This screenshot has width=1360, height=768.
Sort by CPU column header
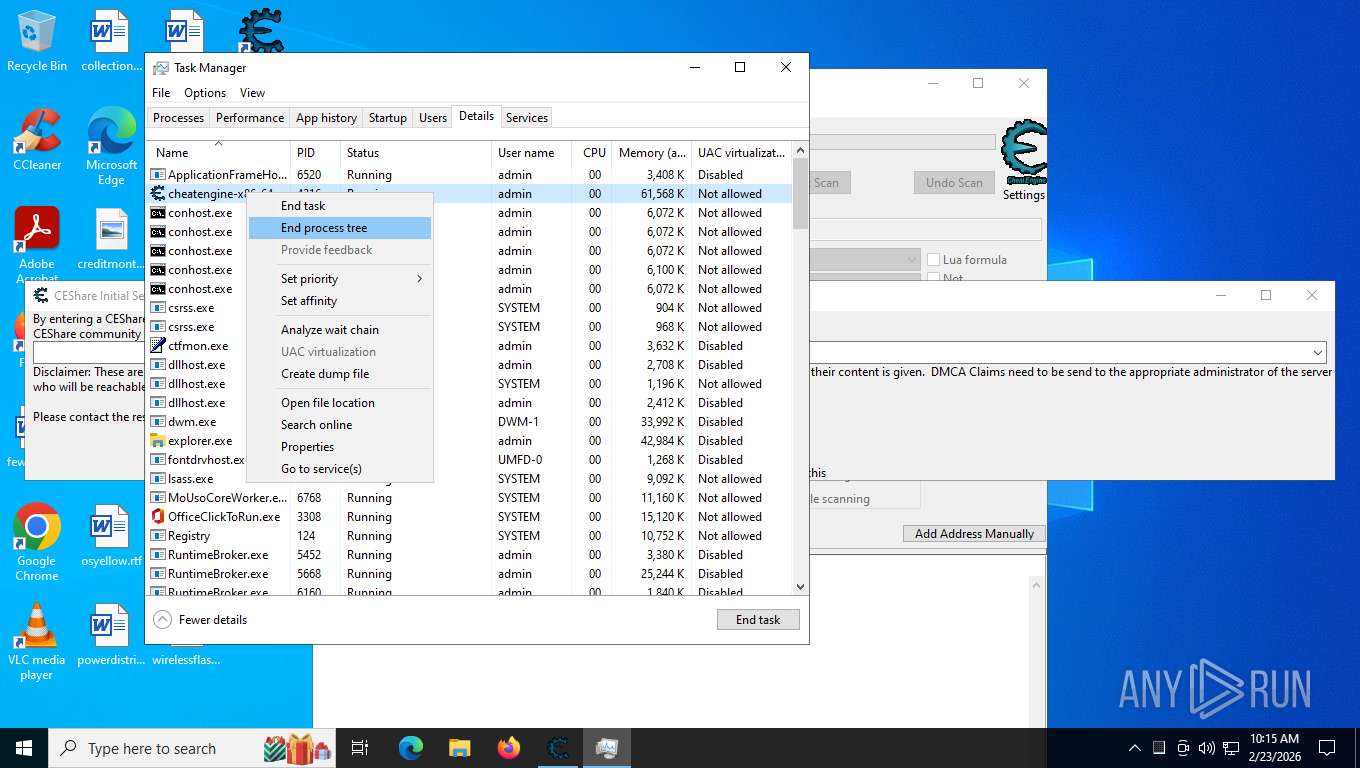[594, 153]
